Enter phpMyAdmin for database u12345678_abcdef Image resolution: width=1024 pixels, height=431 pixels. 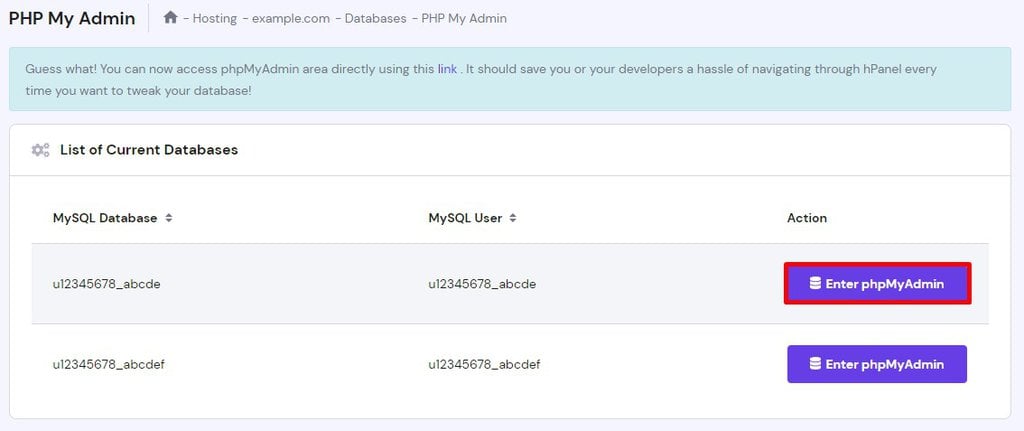(877, 364)
